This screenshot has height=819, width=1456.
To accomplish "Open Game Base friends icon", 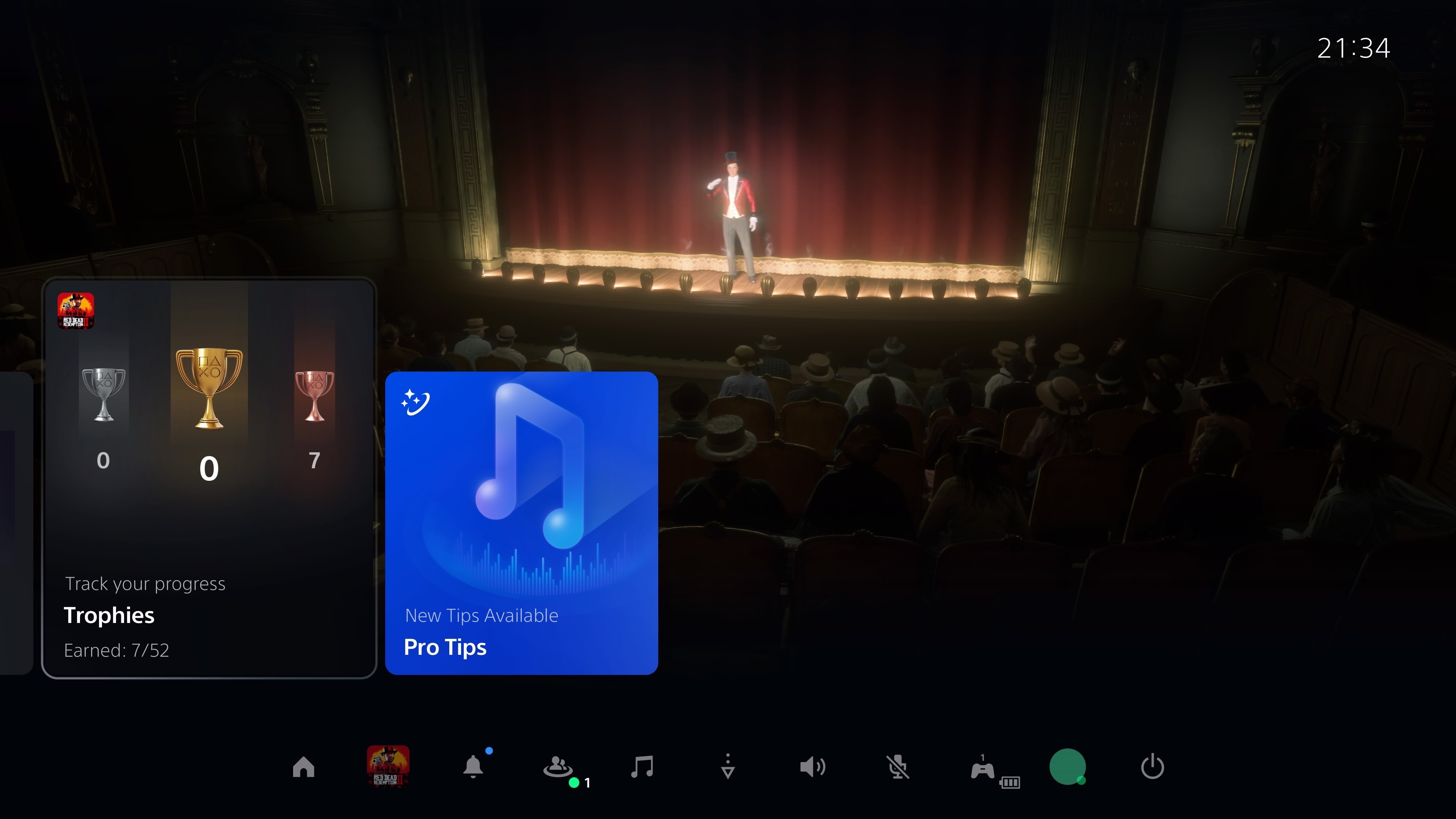I will [559, 767].
